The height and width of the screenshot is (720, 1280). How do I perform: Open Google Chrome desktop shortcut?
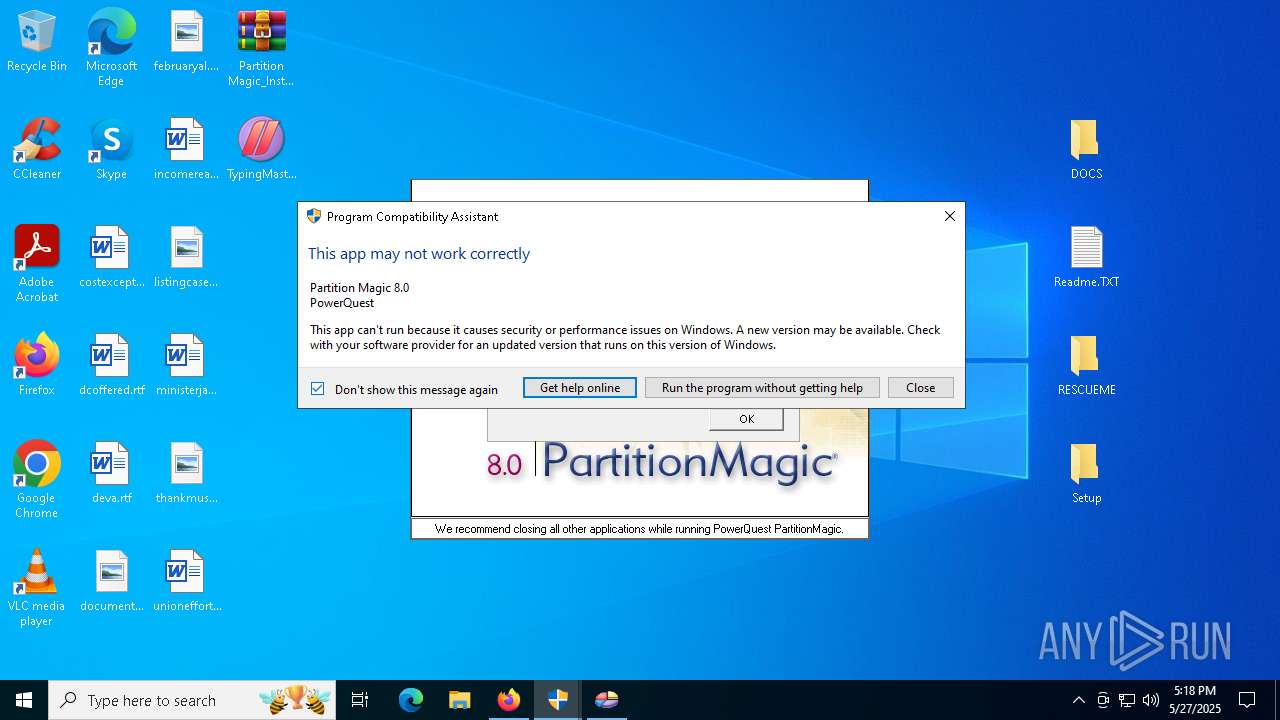tap(37, 480)
